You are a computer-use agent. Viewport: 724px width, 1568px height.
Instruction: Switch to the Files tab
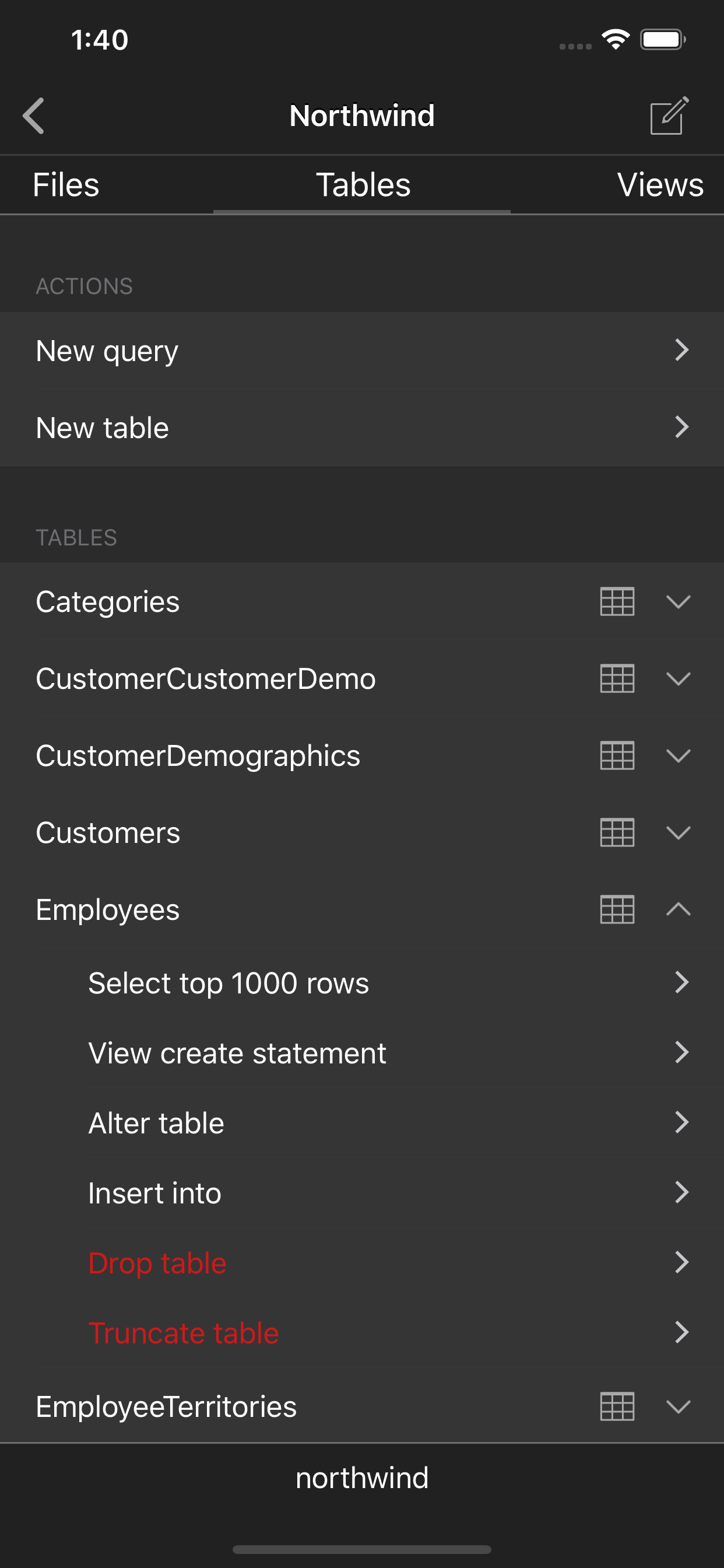66,185
